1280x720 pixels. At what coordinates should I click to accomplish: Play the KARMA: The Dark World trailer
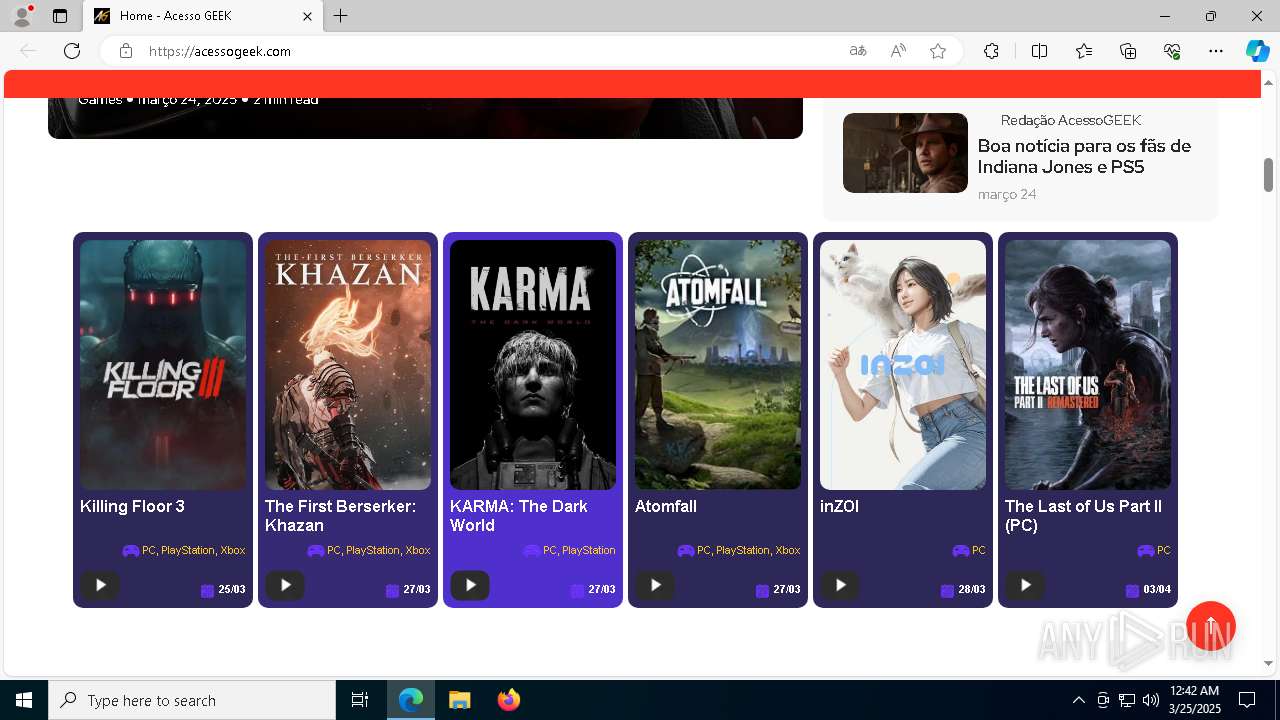pos(470,585)
